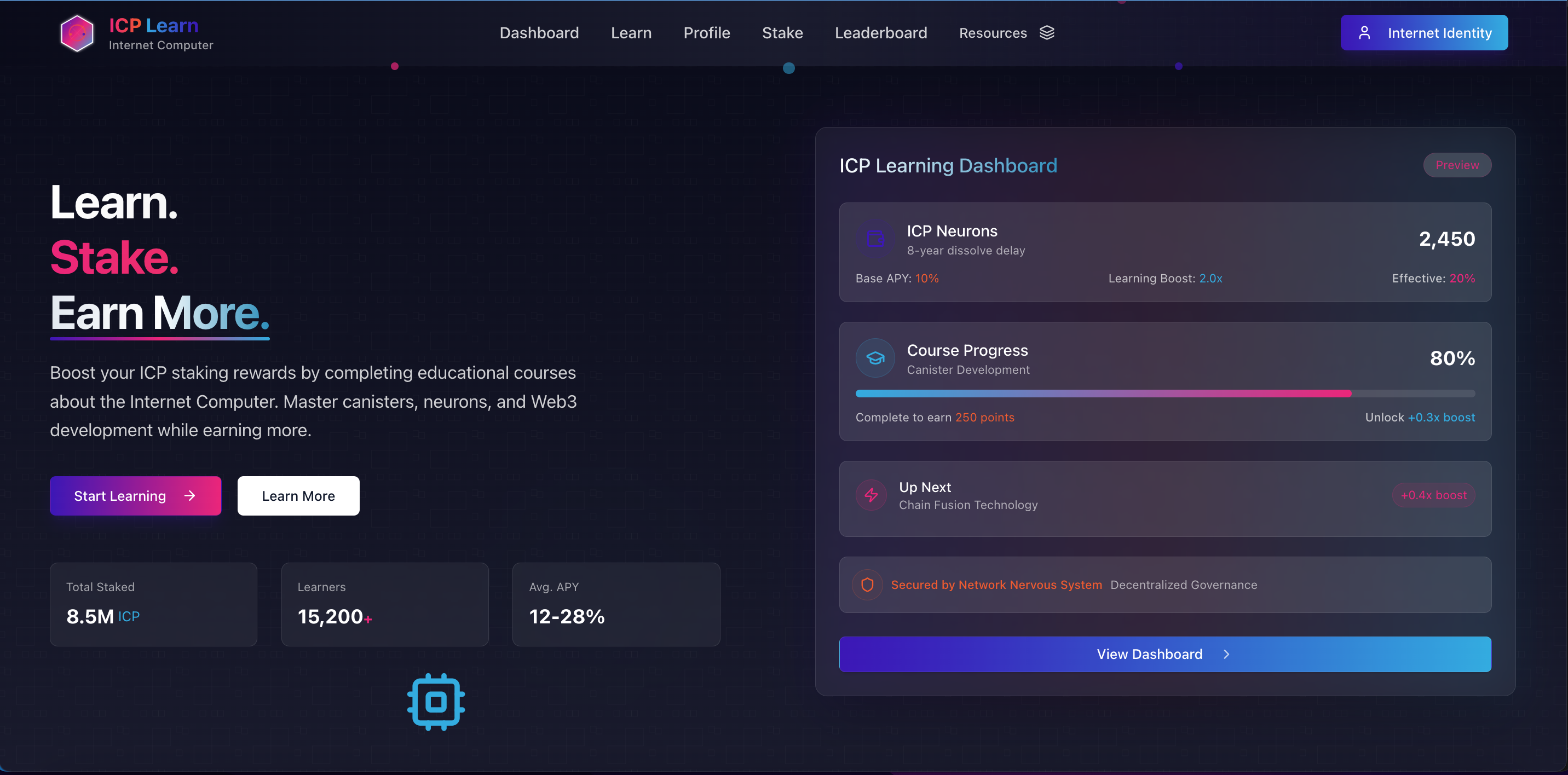Click the ICP Neurons wallet icon

(875, 239)
